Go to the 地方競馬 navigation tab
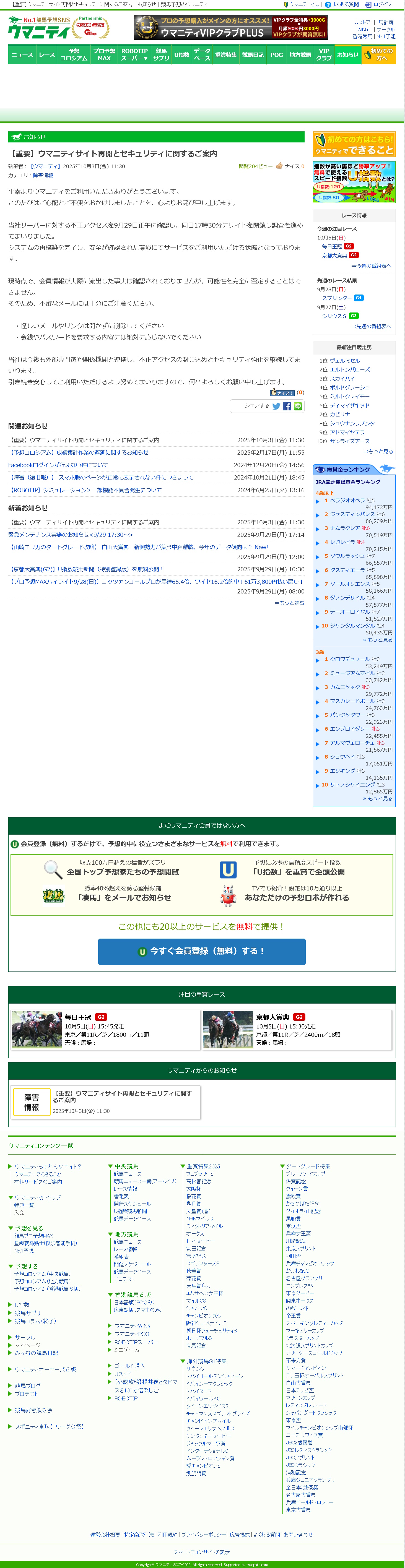Viewport: 405px width, 1568px height. (x=300, y=55)
